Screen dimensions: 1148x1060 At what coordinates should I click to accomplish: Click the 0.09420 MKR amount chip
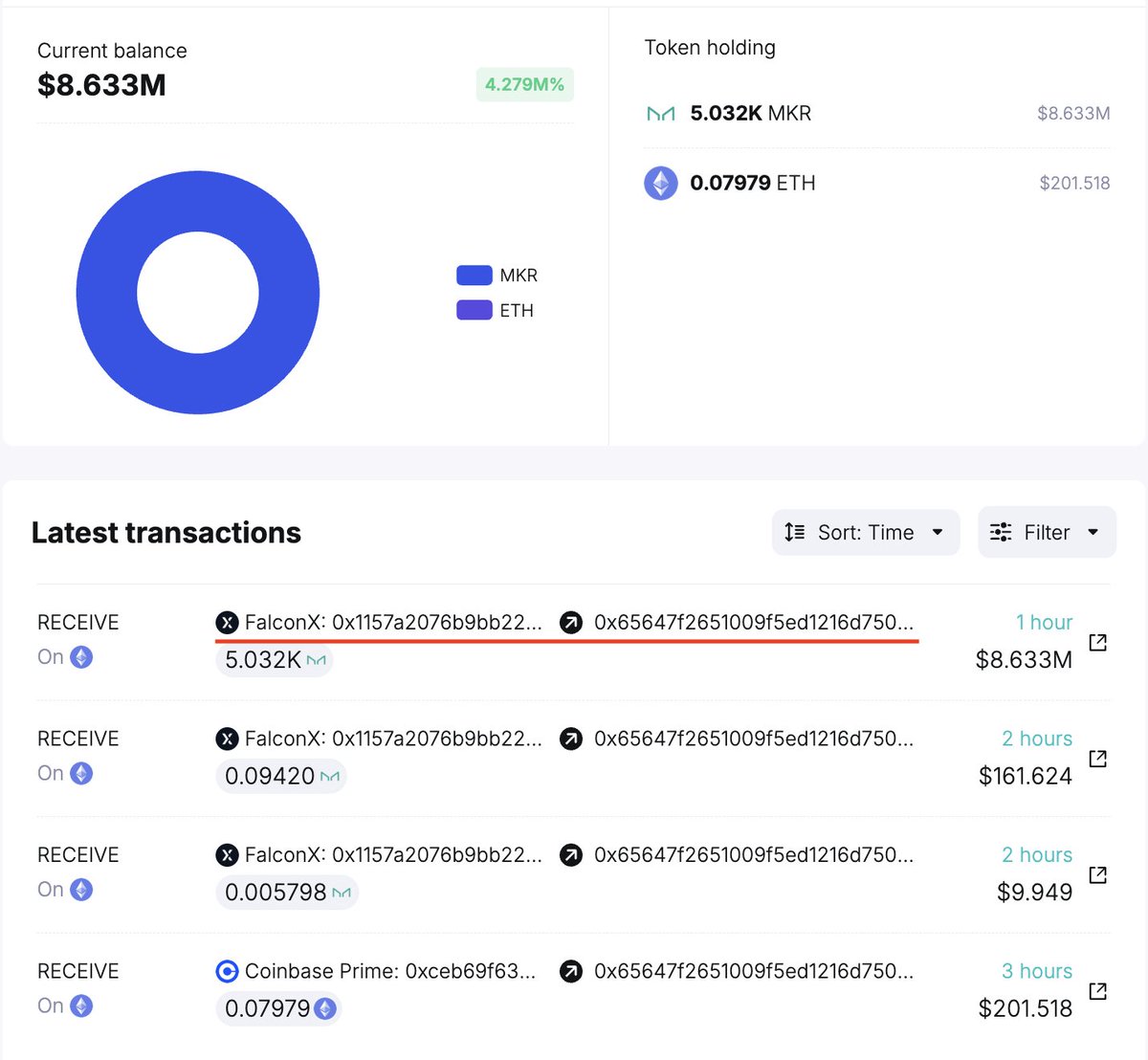click(x=281, y=776)
